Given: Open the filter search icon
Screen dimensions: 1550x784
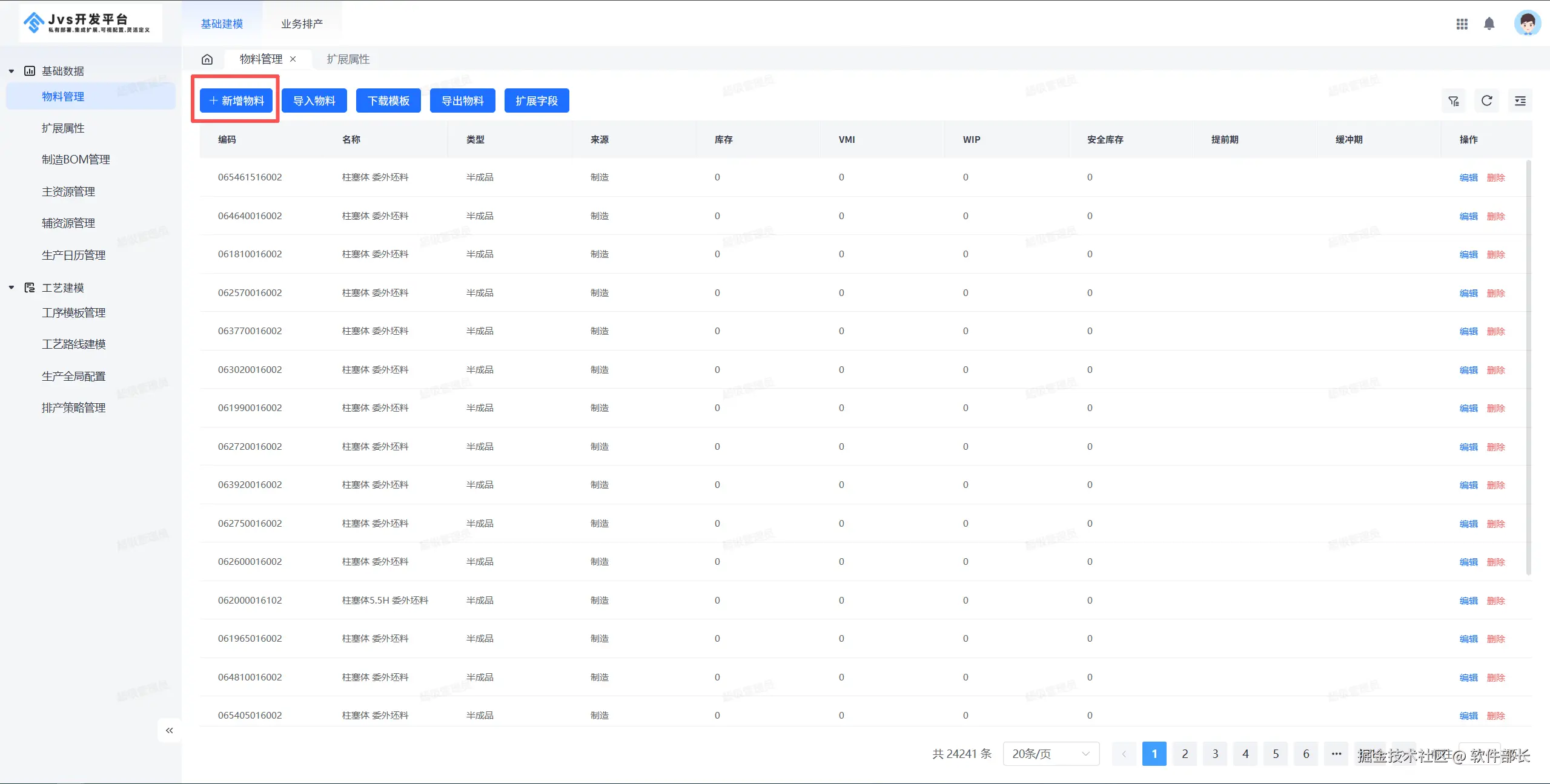Looking at the screenshot, I should click(1453, 101).
